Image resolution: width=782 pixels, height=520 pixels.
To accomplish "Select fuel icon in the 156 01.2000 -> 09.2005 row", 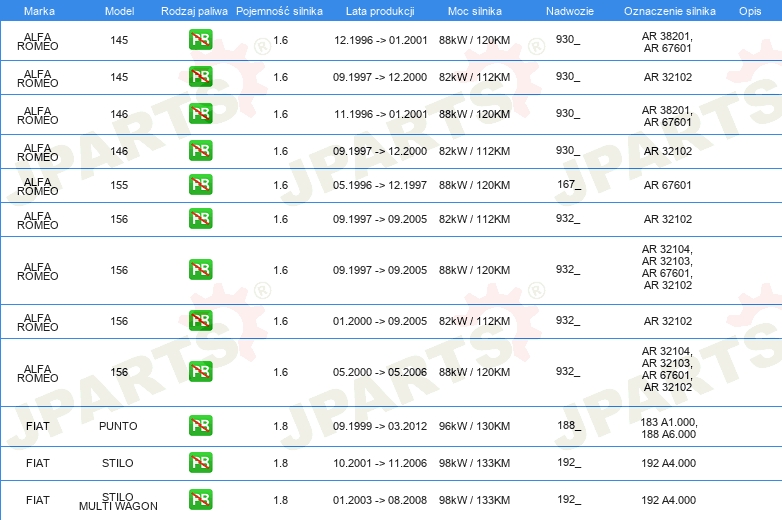I will [200, 321].
